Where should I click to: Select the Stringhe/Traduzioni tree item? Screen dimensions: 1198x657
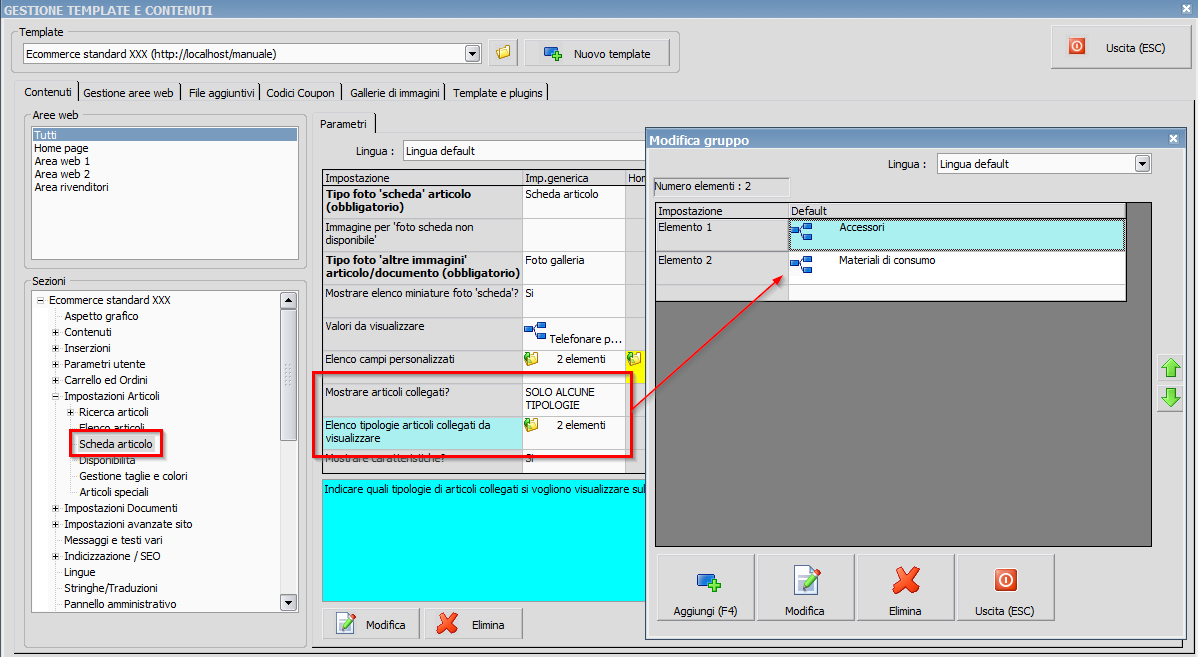coord(111,588)
